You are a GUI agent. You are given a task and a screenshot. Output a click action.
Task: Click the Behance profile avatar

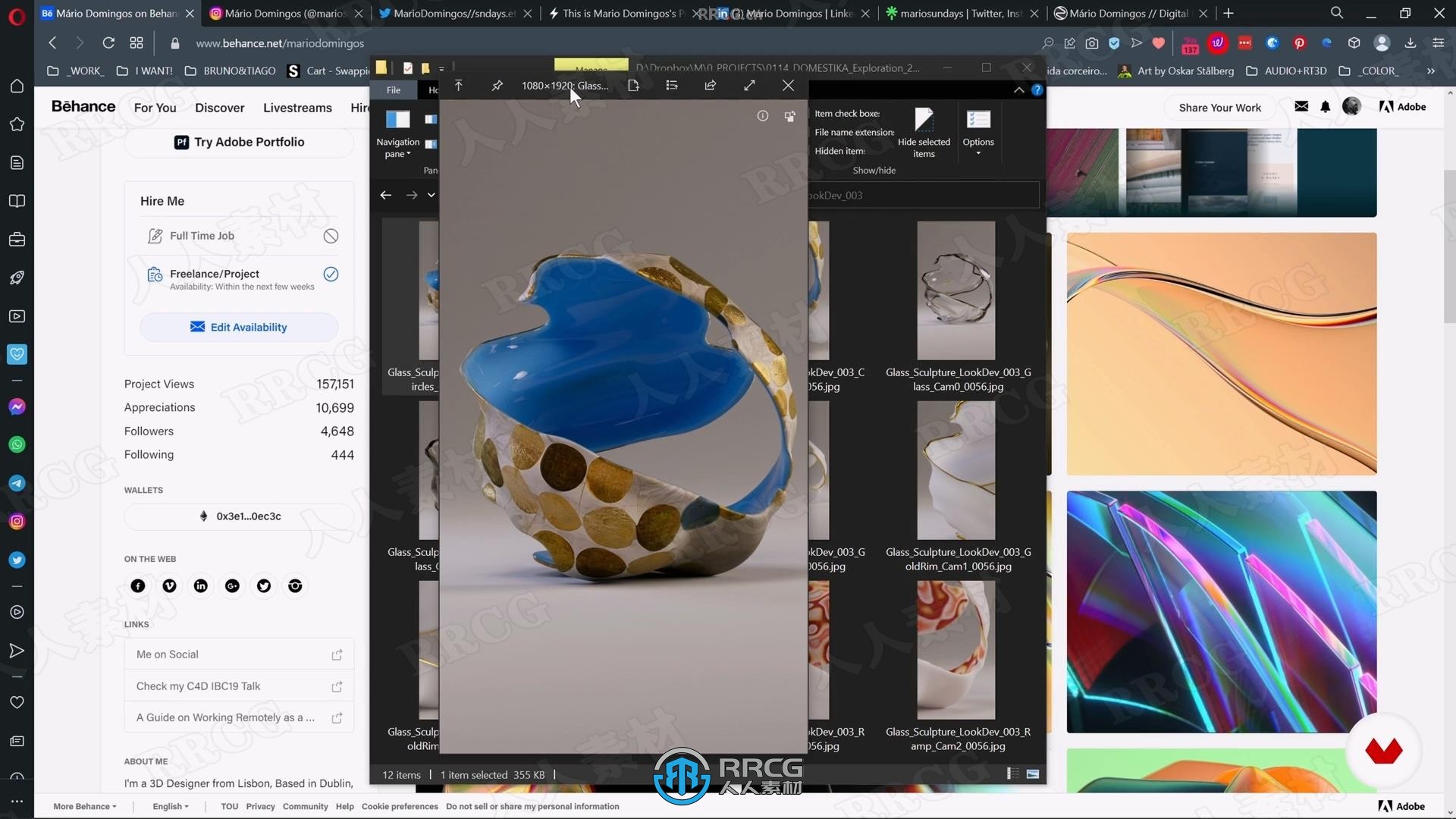click(1351, 107)
